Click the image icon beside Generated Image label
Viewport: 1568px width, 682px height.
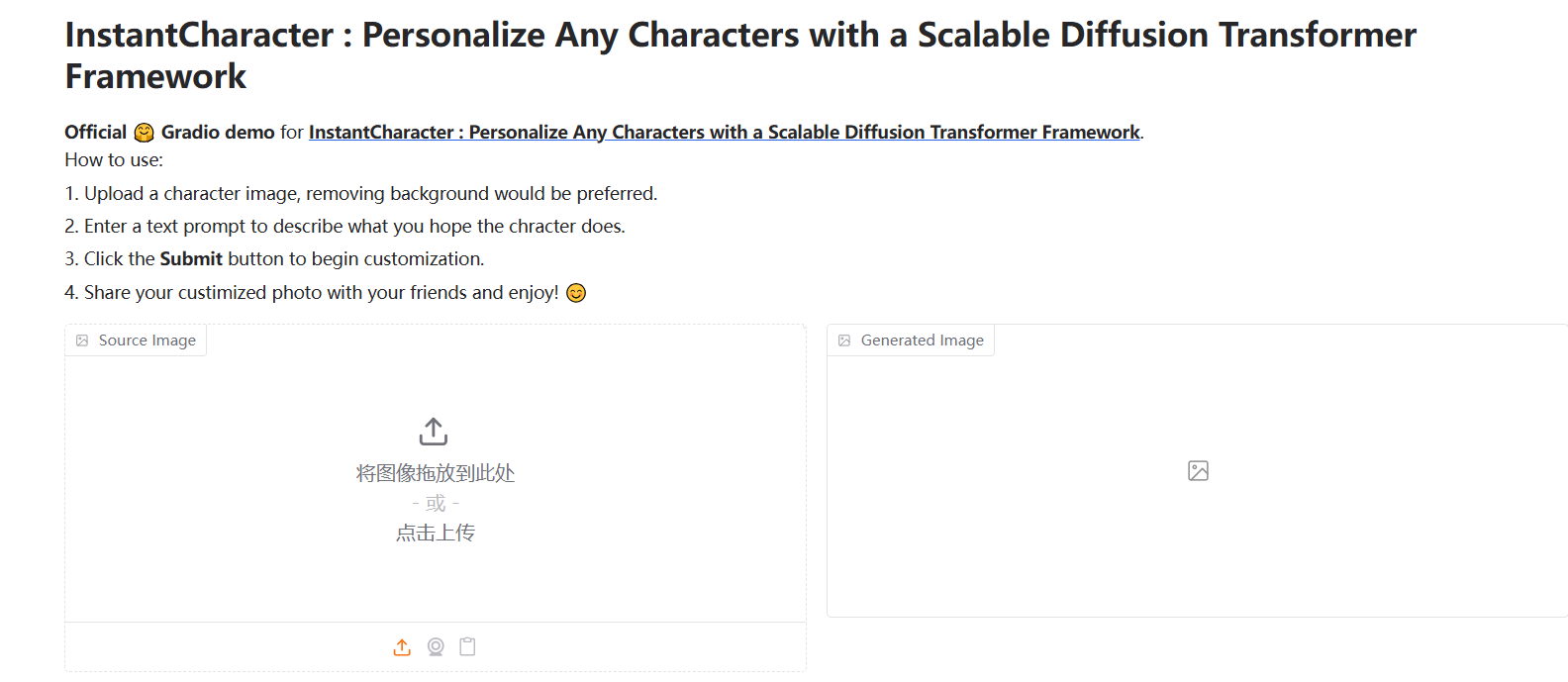[844, 341]
